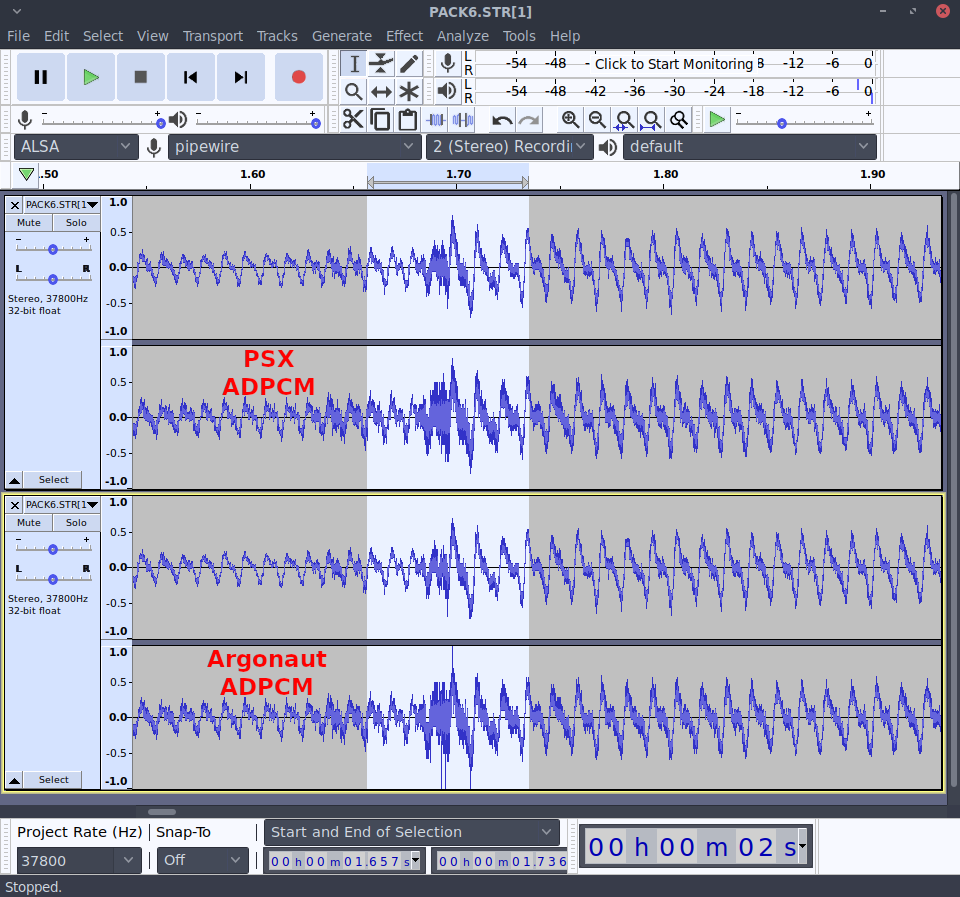Click the Fit Project in Window icon
Image resolution: width=960 pixels, height=897 pixels.
651,118
